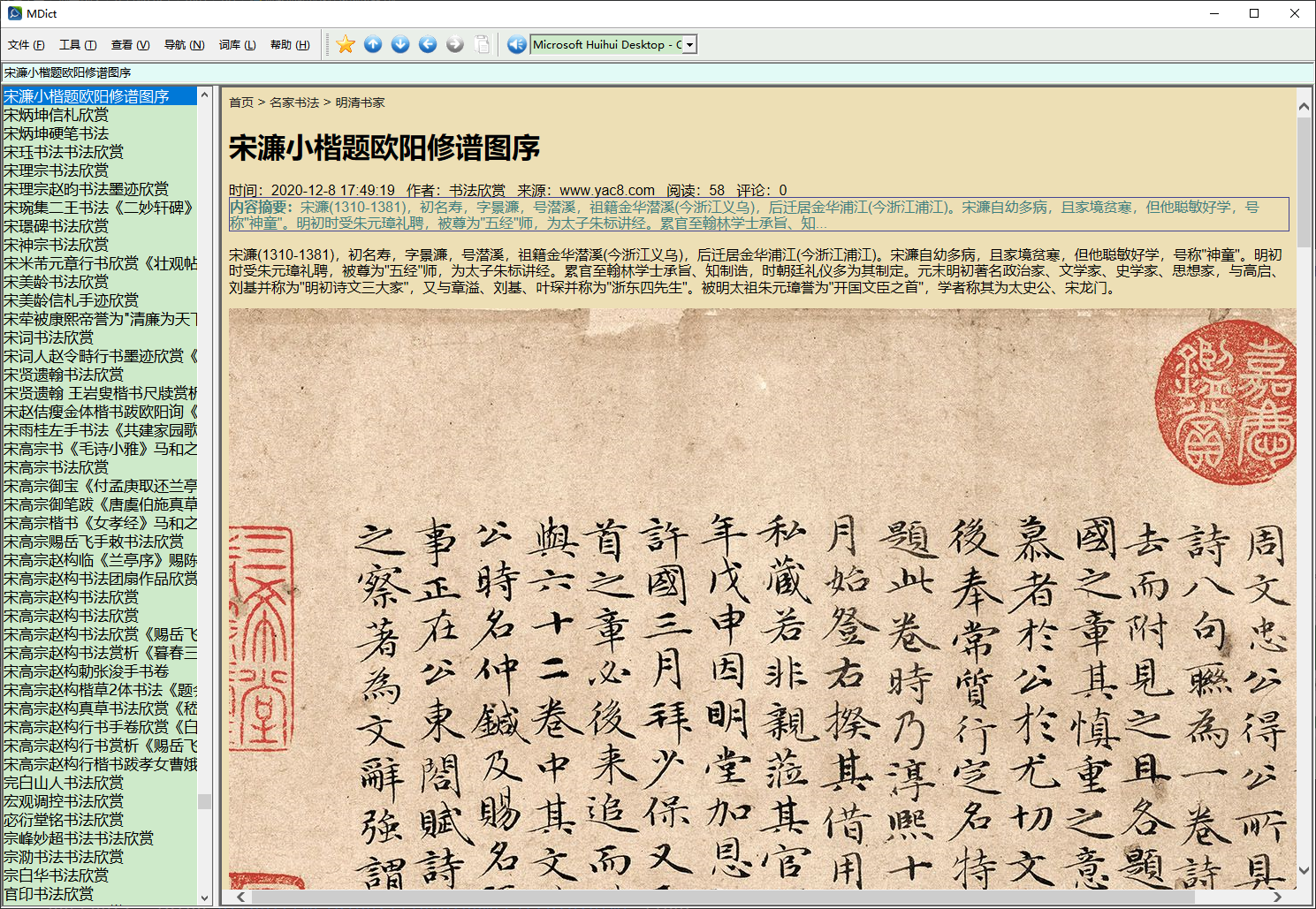Open the 词库 (L) menu

pos(237,45)
